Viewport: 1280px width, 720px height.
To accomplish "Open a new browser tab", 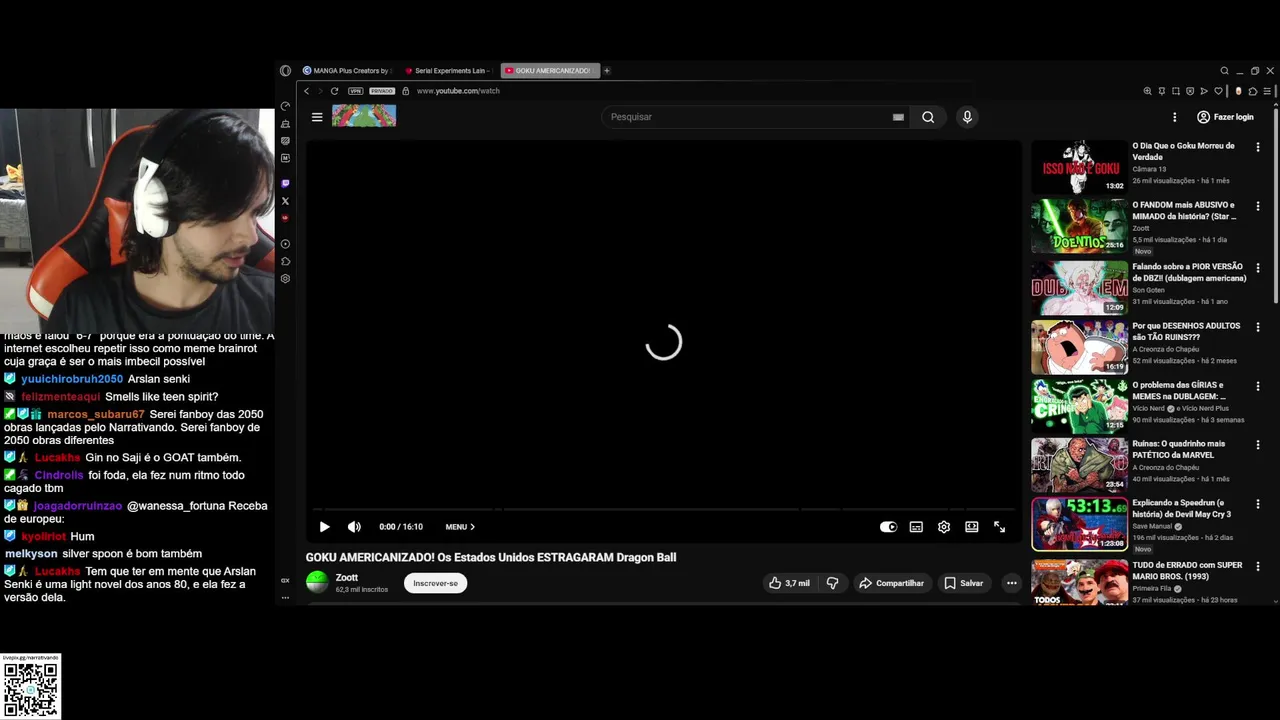I will (607, 71).
